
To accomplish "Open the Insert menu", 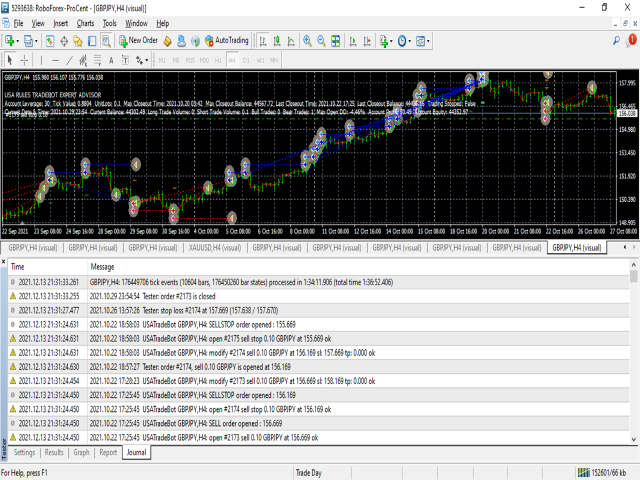I will pos(61,23).
